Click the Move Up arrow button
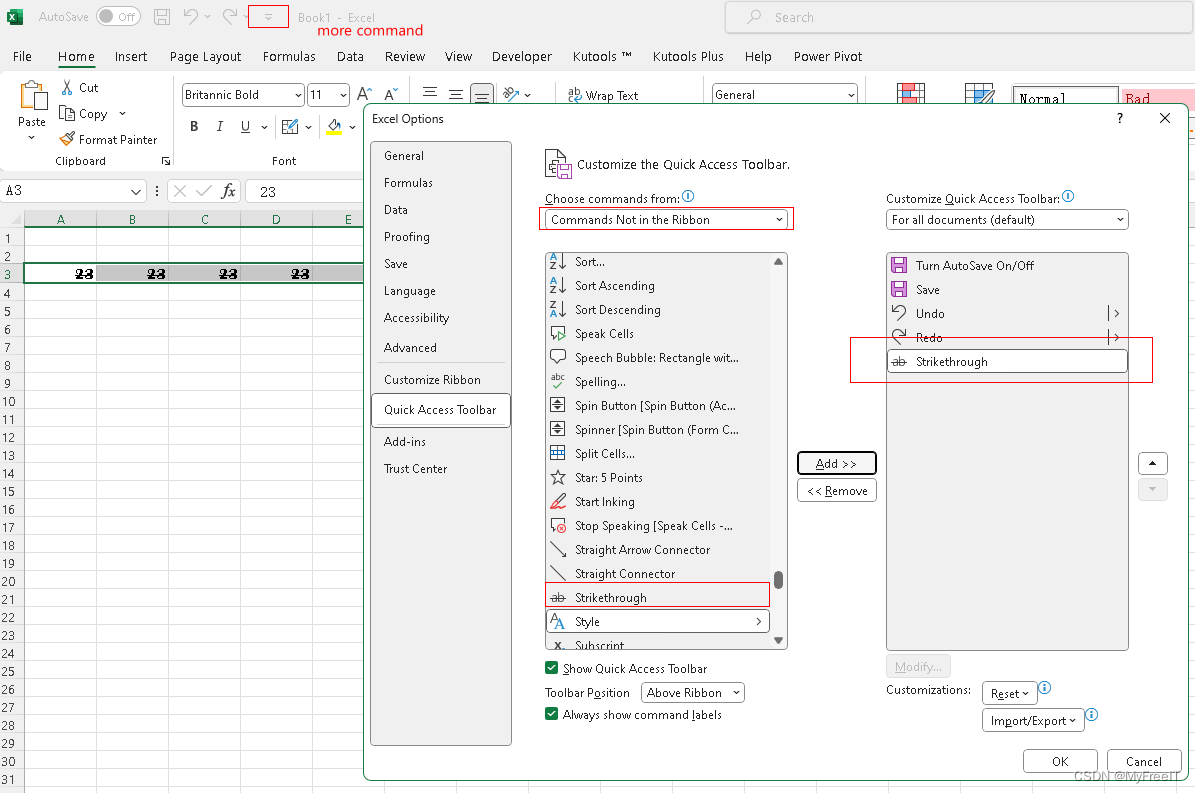 (1152, 463)
